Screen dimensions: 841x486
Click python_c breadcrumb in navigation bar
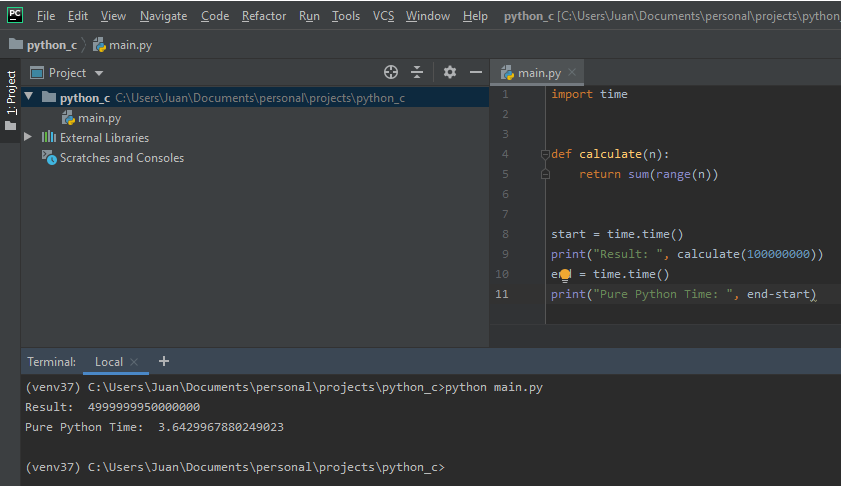[x=43, y=45]
